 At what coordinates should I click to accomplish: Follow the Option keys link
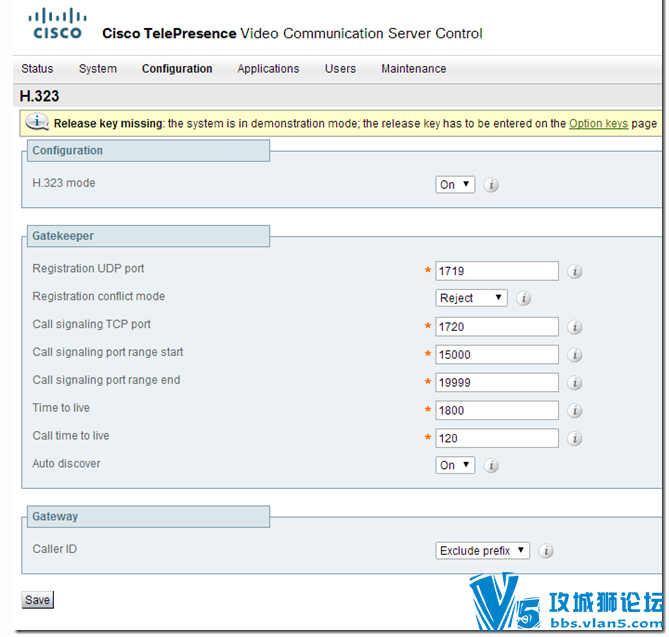tap(598, 123)
